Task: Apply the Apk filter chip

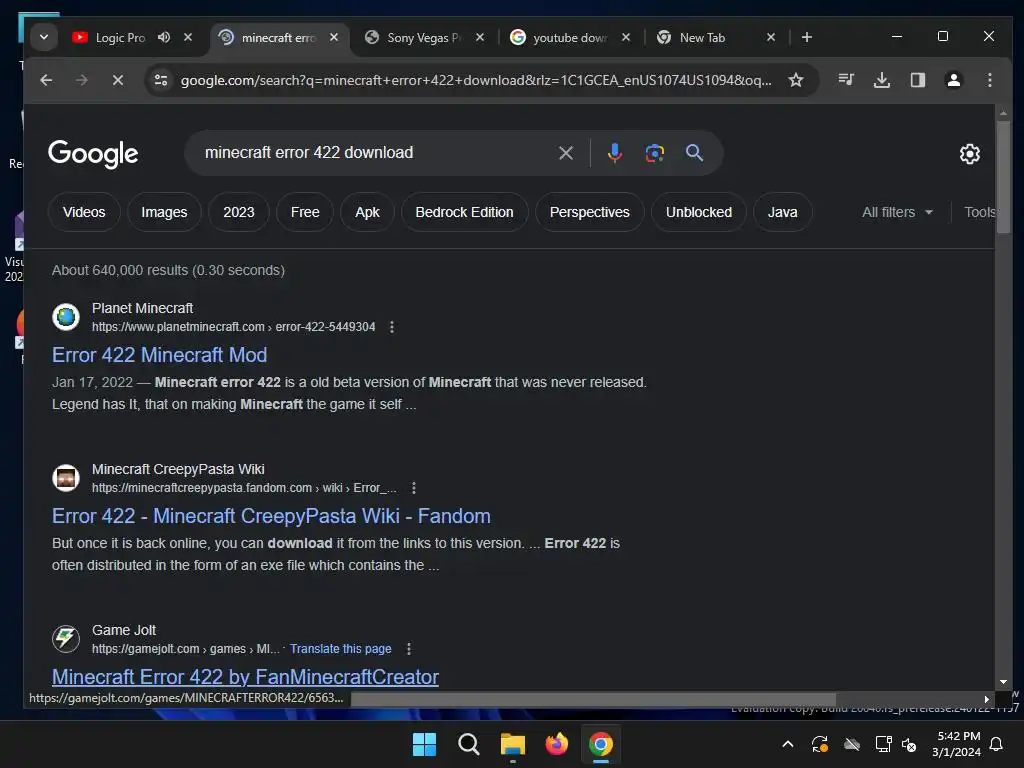Action: tap(367, 212)
